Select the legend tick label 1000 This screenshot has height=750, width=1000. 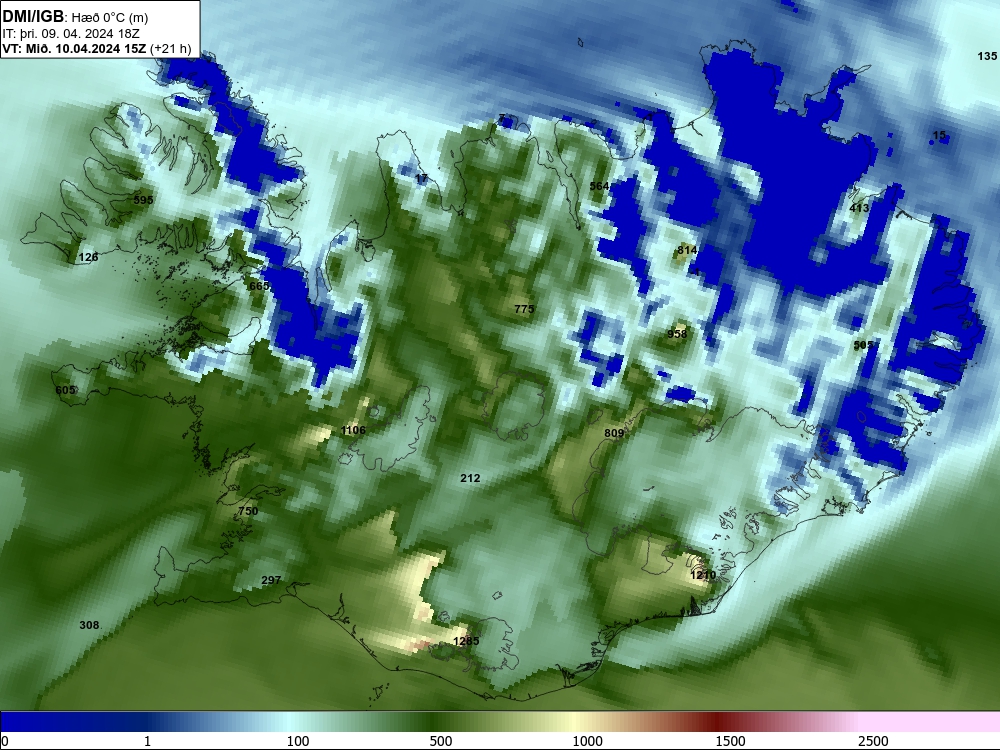click(x=587, y=741)
